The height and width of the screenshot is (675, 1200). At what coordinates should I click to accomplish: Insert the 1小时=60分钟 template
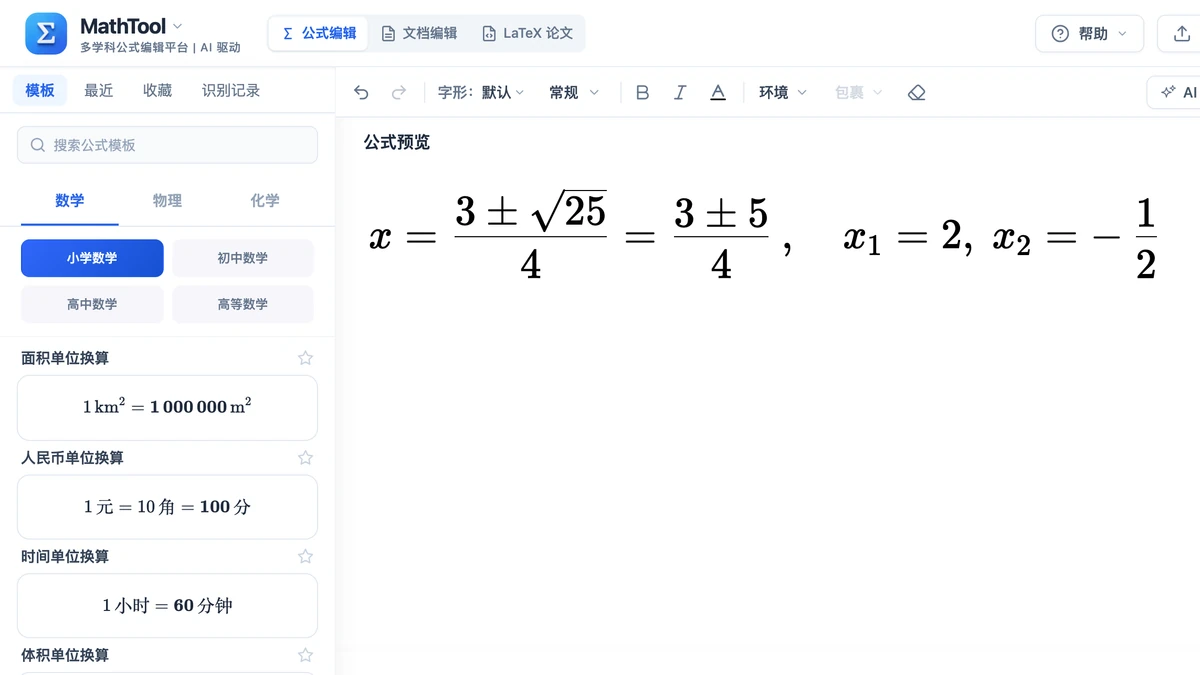[167, 606]
